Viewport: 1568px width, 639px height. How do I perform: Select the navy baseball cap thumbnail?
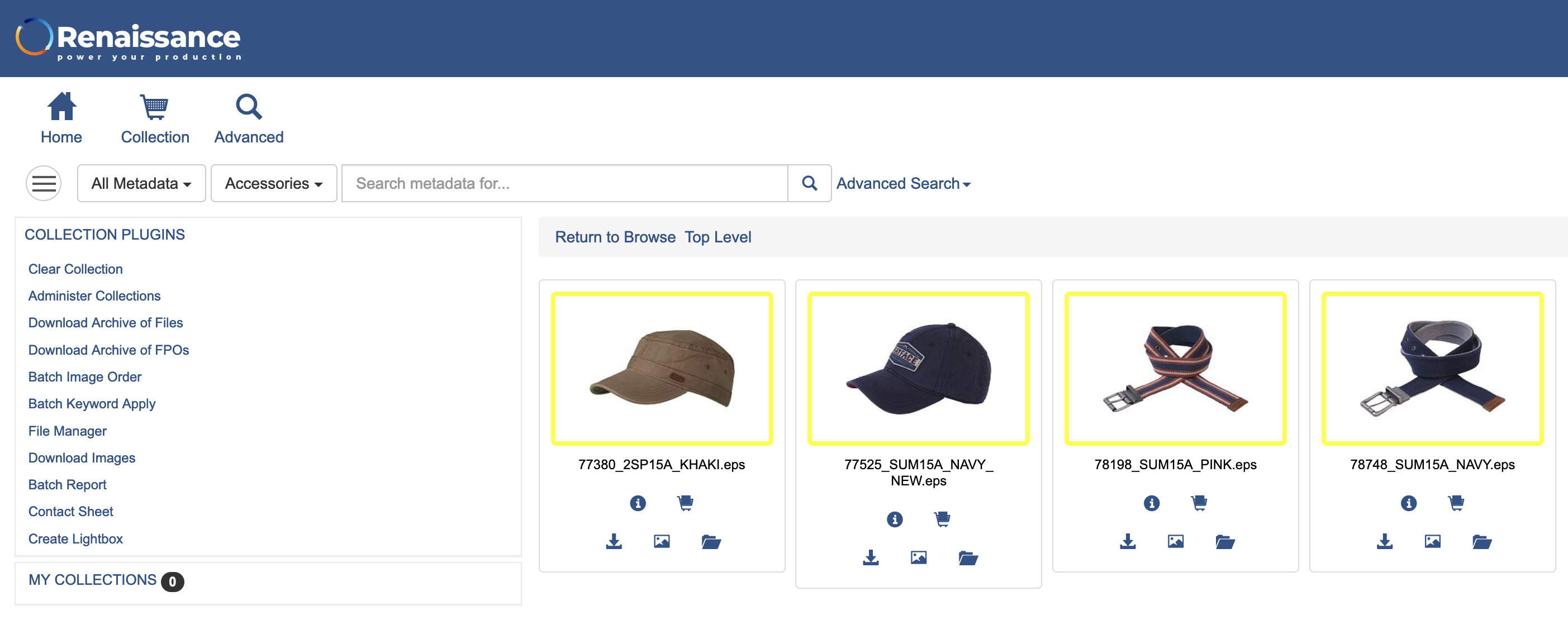918,369
